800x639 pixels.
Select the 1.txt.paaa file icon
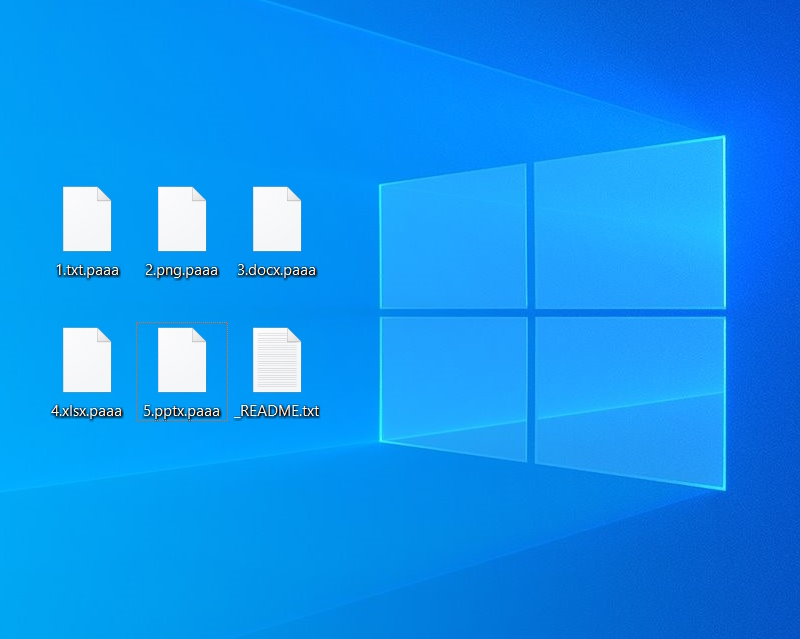pyautogui.click(x=87, y=219)
